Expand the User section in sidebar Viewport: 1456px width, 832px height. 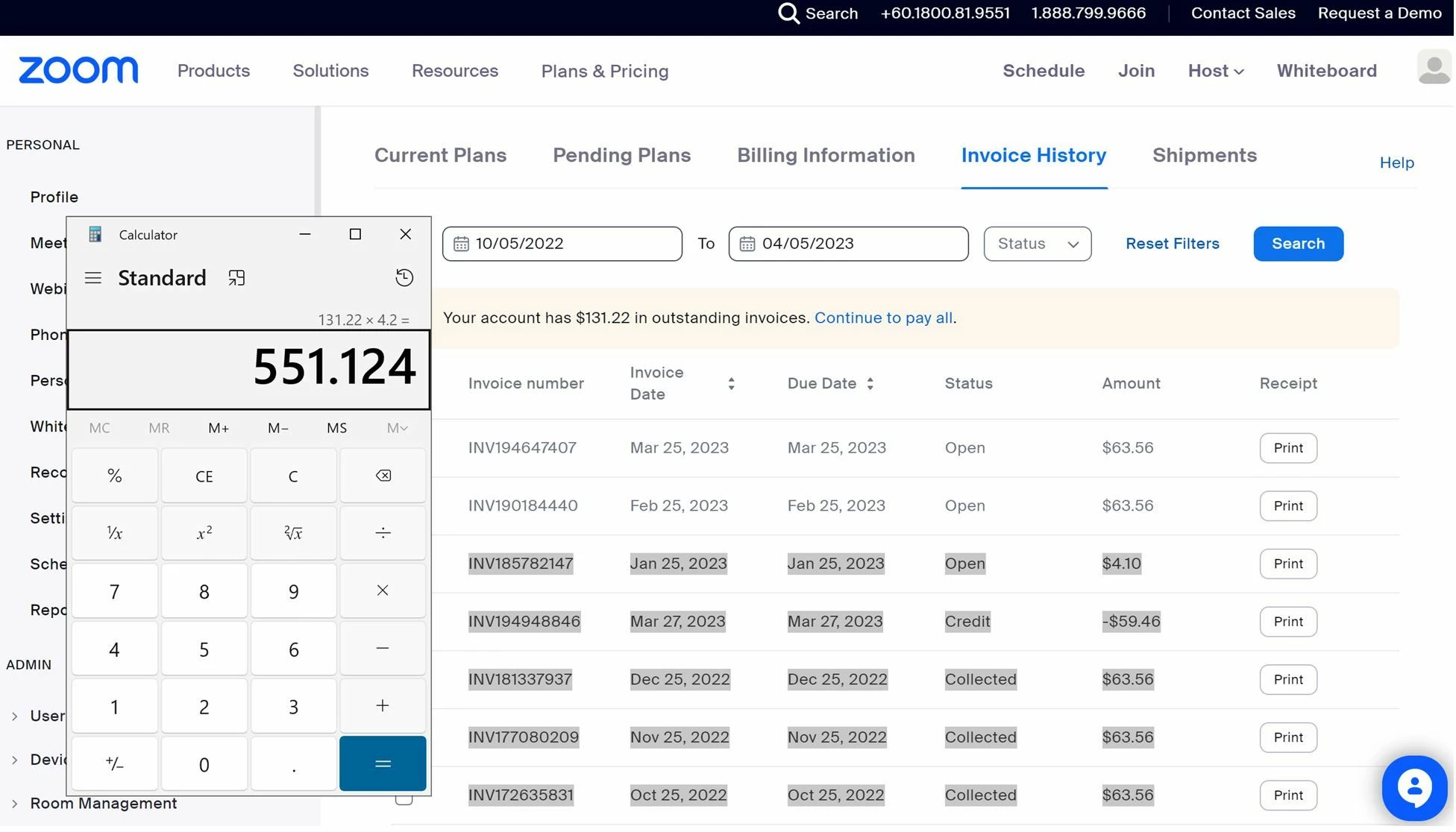click(x=15, y=716)
